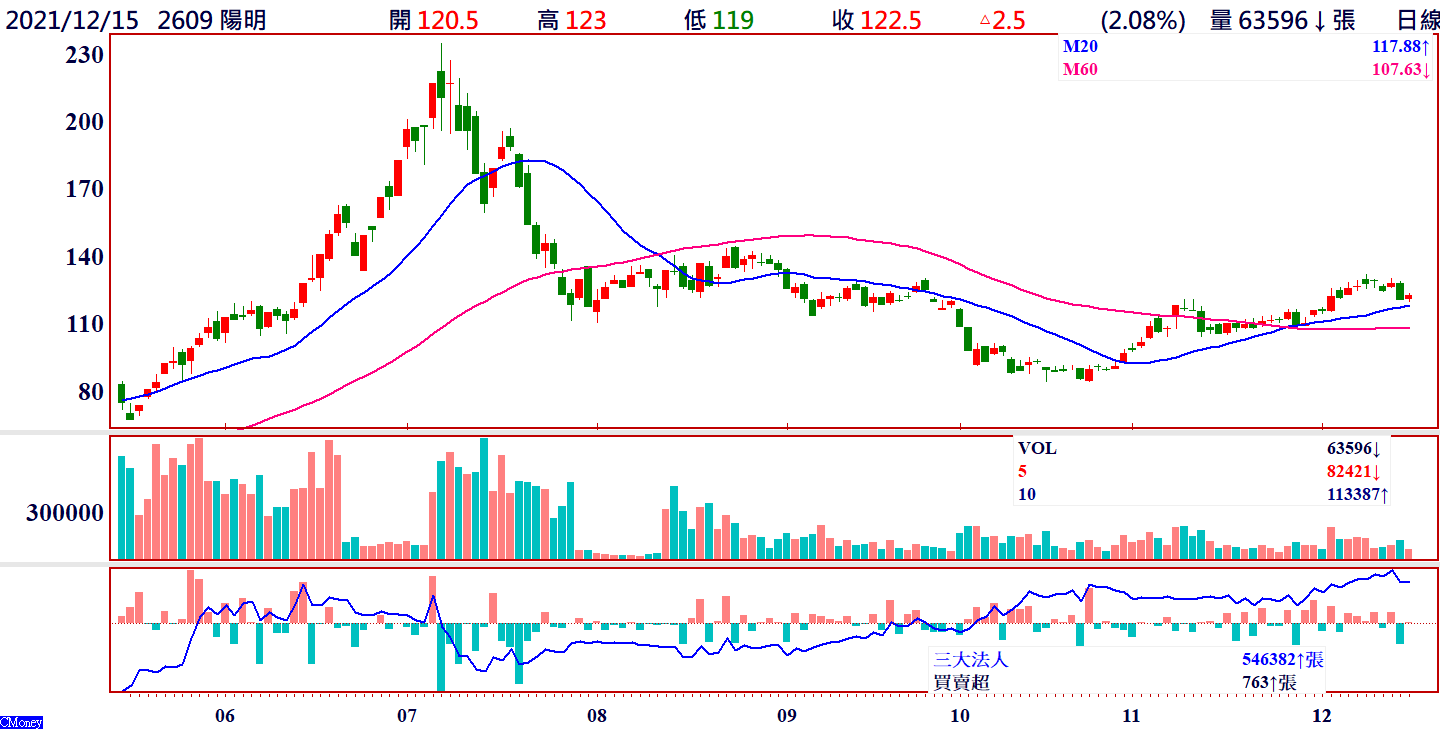
Task: Click the up arrow beside 10-day volume 113387
Action: (1384, 494)
